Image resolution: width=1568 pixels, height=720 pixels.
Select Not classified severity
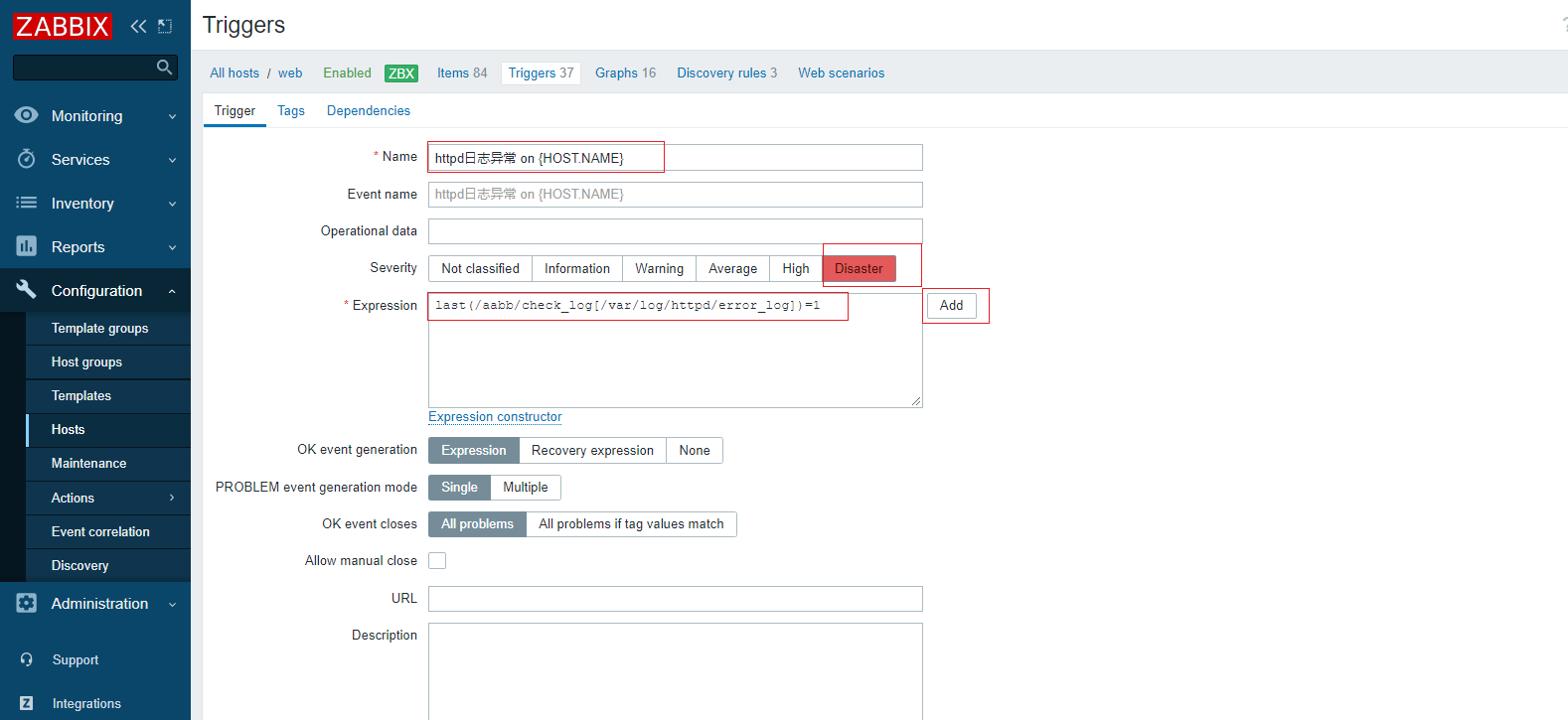click(x=480, y=269)
